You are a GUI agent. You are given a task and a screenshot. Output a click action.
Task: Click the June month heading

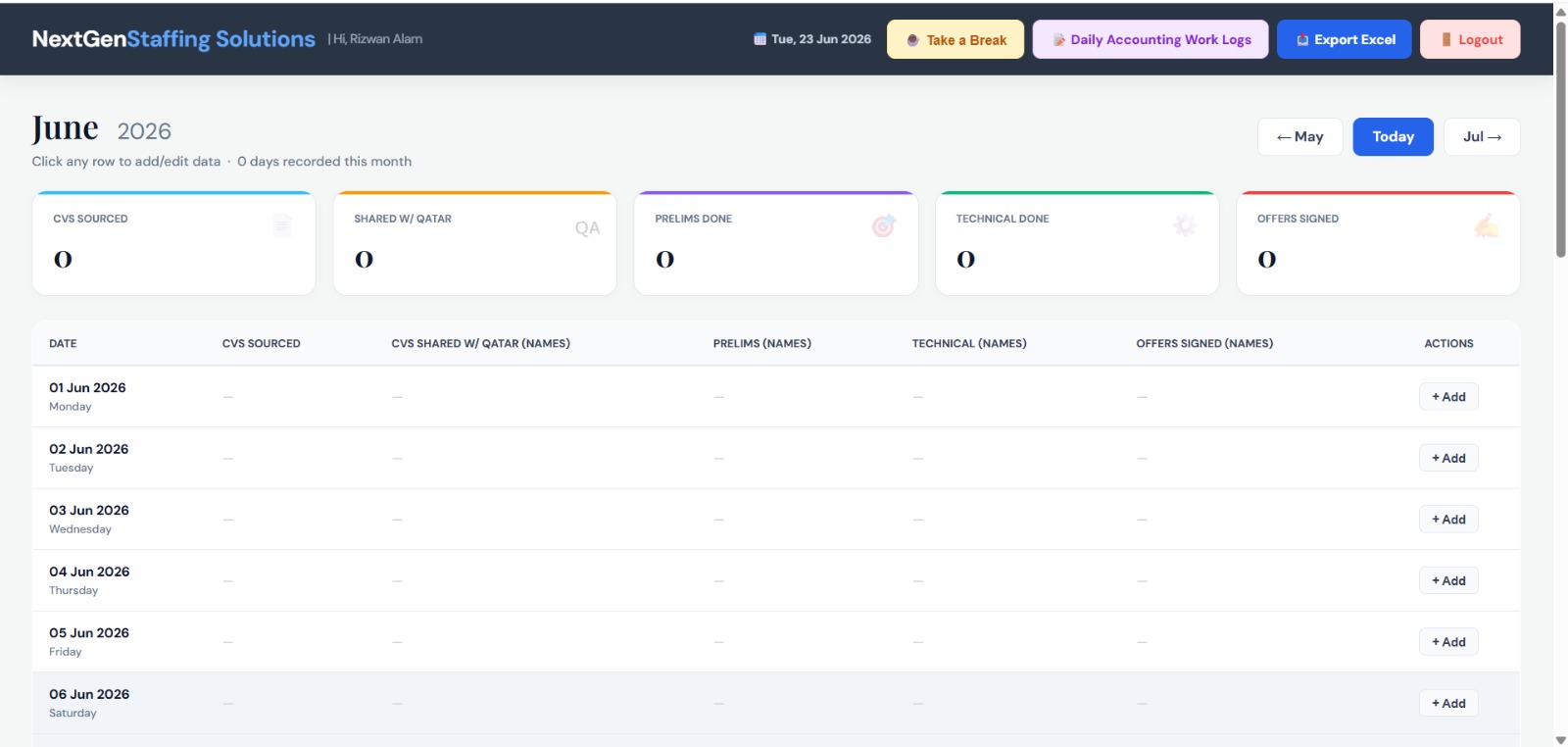[x=65, y=128]
